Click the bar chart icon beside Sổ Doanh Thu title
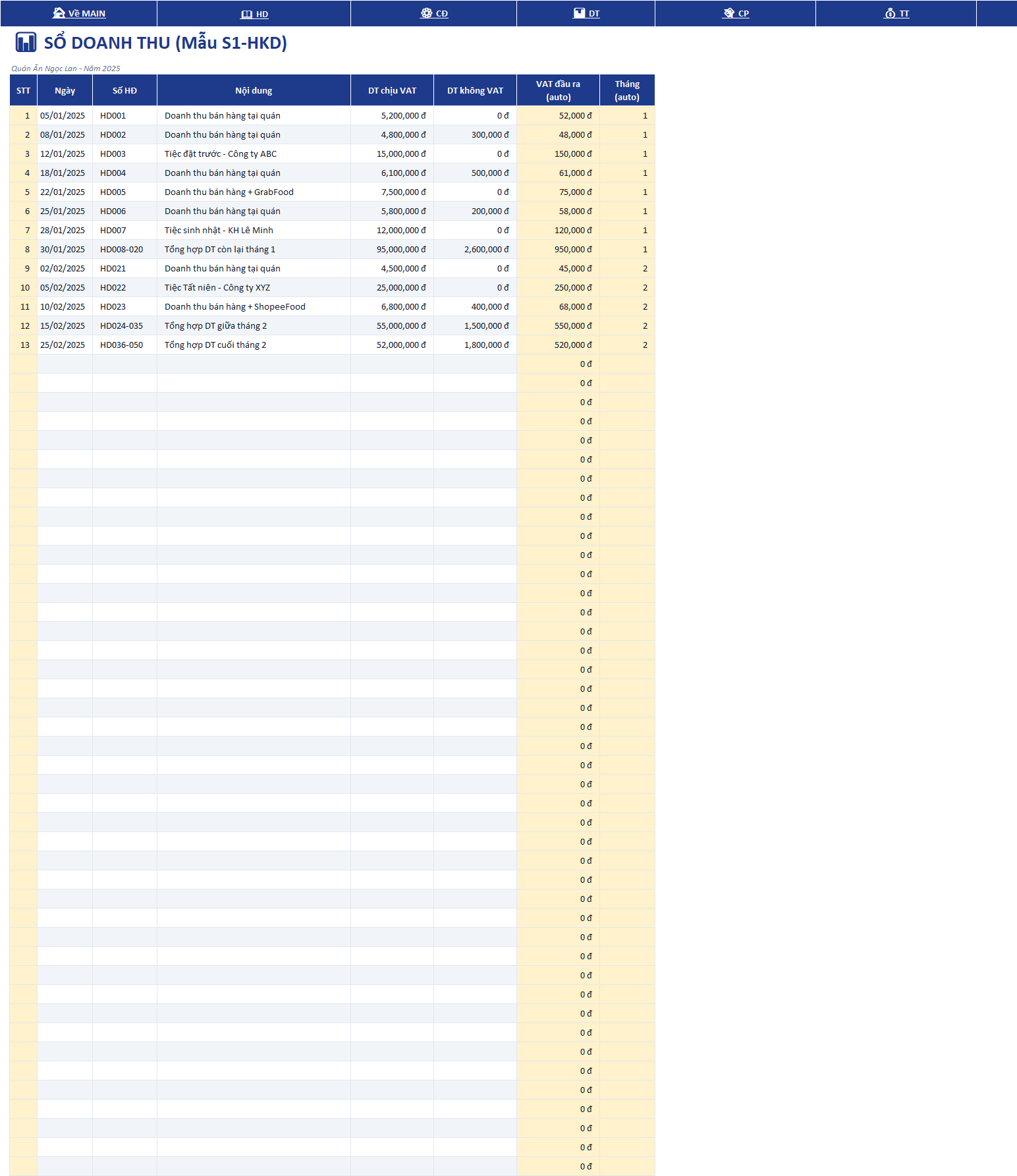Screen dimensions: 1017x1176 coord(26,42)
